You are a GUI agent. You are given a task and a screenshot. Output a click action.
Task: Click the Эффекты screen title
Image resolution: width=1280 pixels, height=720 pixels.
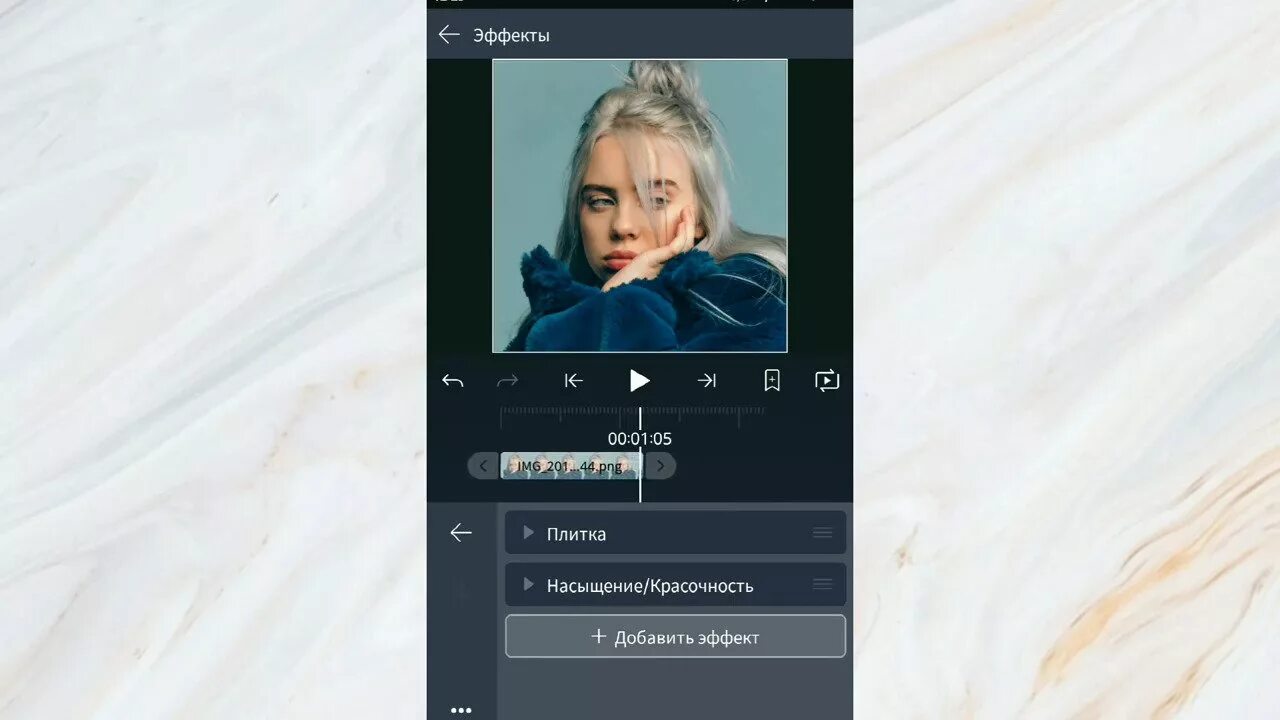511,36
